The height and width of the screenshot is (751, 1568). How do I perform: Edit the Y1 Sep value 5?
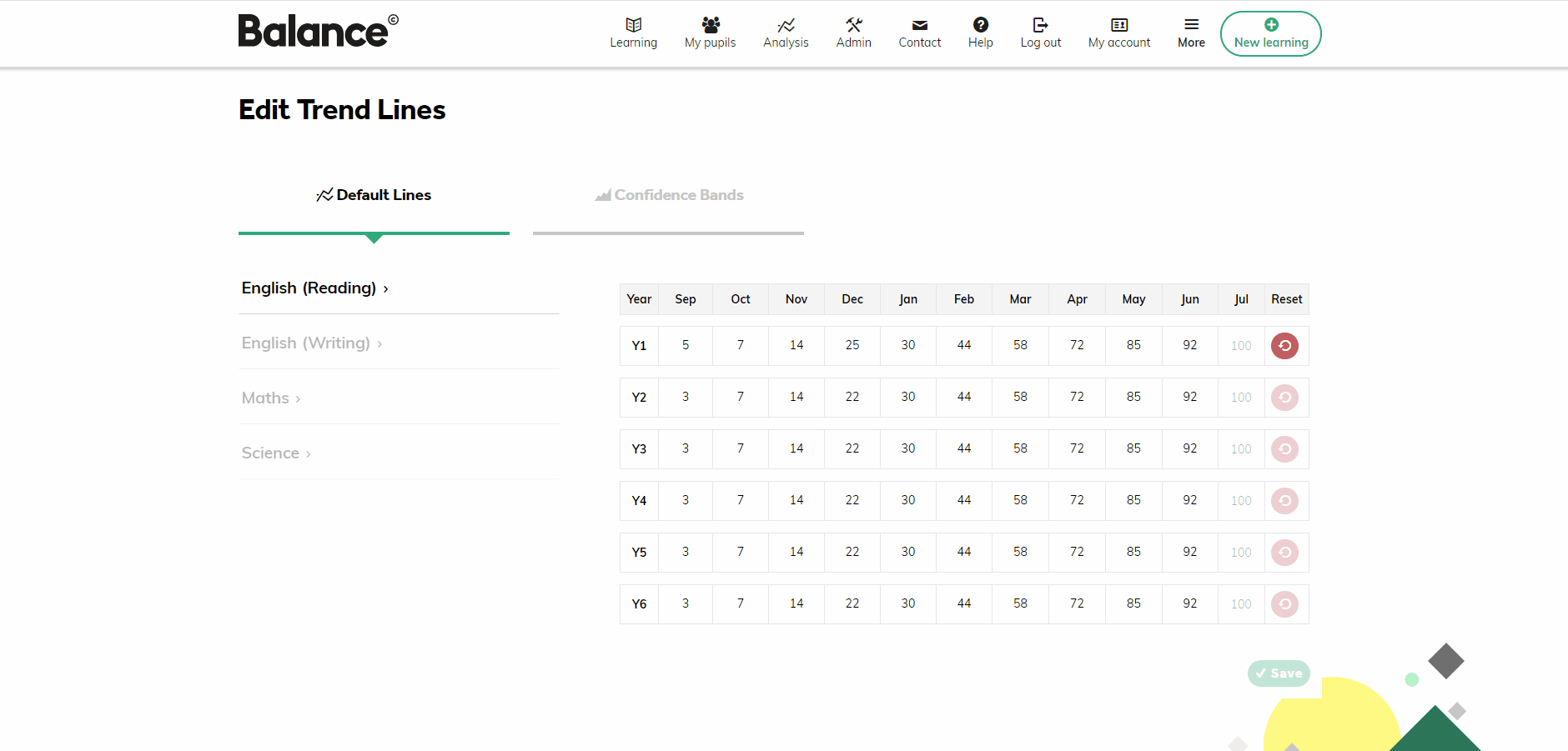[x=686, y=345]
